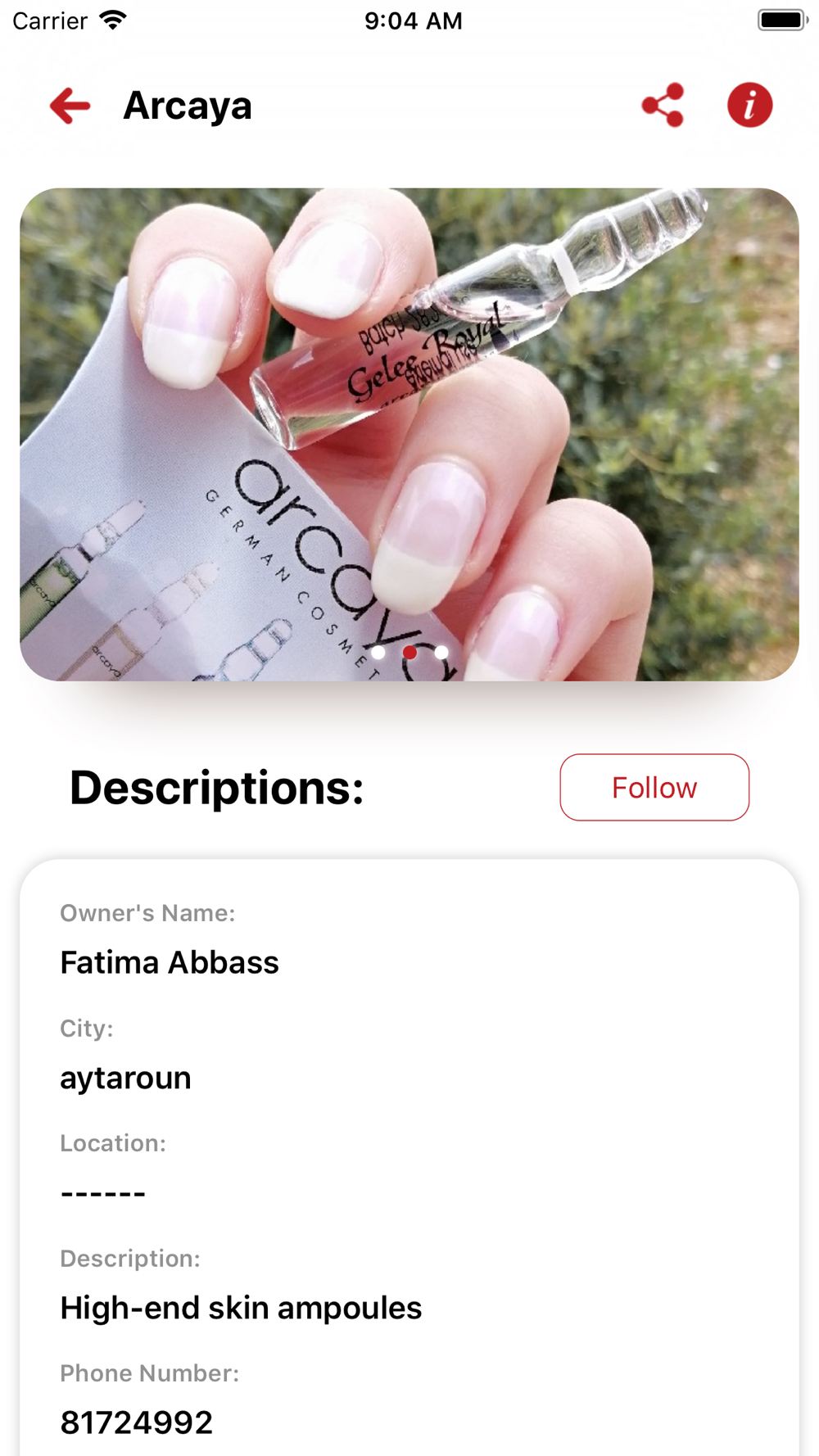
Task: Tap the Location dashes field
Action: pyautogui.click(x=103, y=1193)
